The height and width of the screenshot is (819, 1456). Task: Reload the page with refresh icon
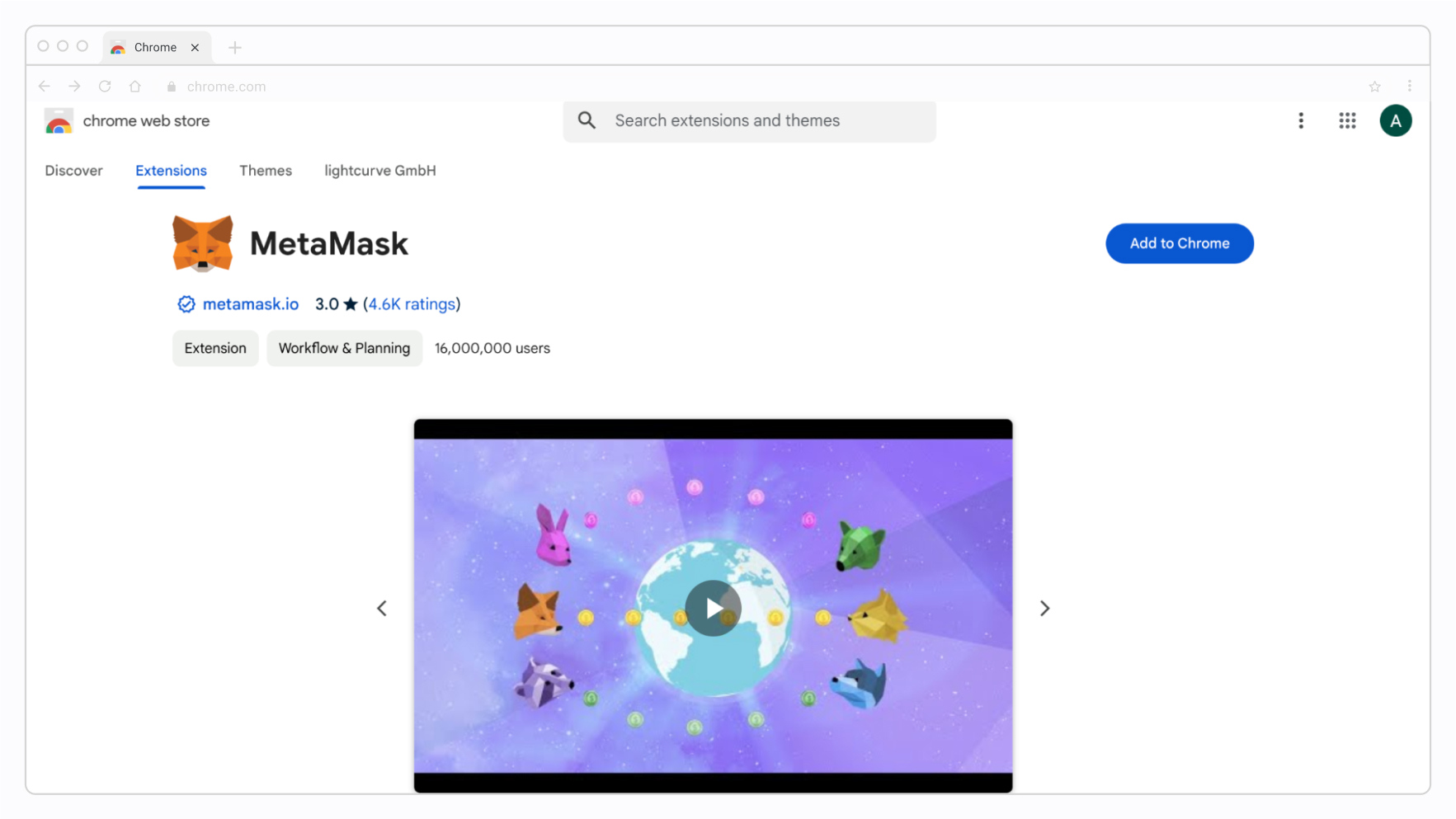pyautogui.click(x=105, y=86)
